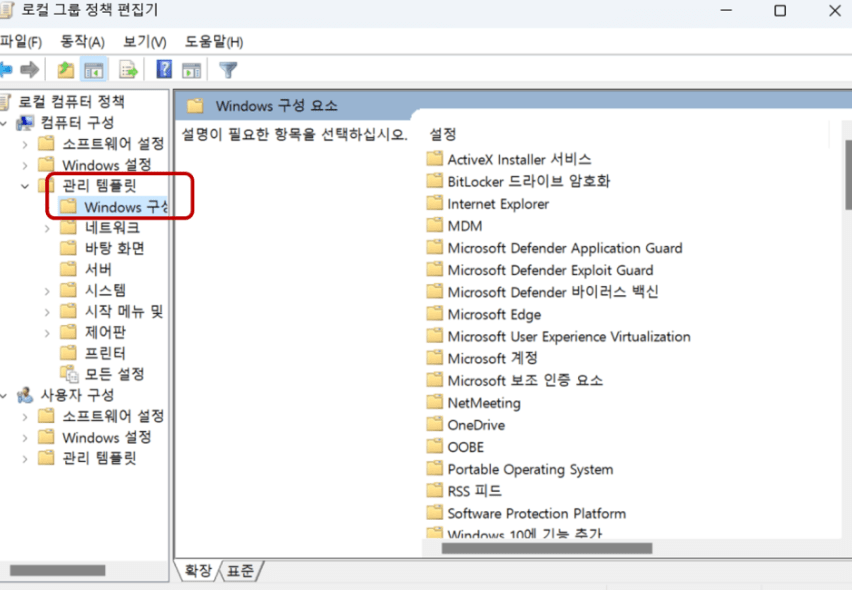Open the 도움말(H) menu
The image size is (852, 590).
(214, 41)
